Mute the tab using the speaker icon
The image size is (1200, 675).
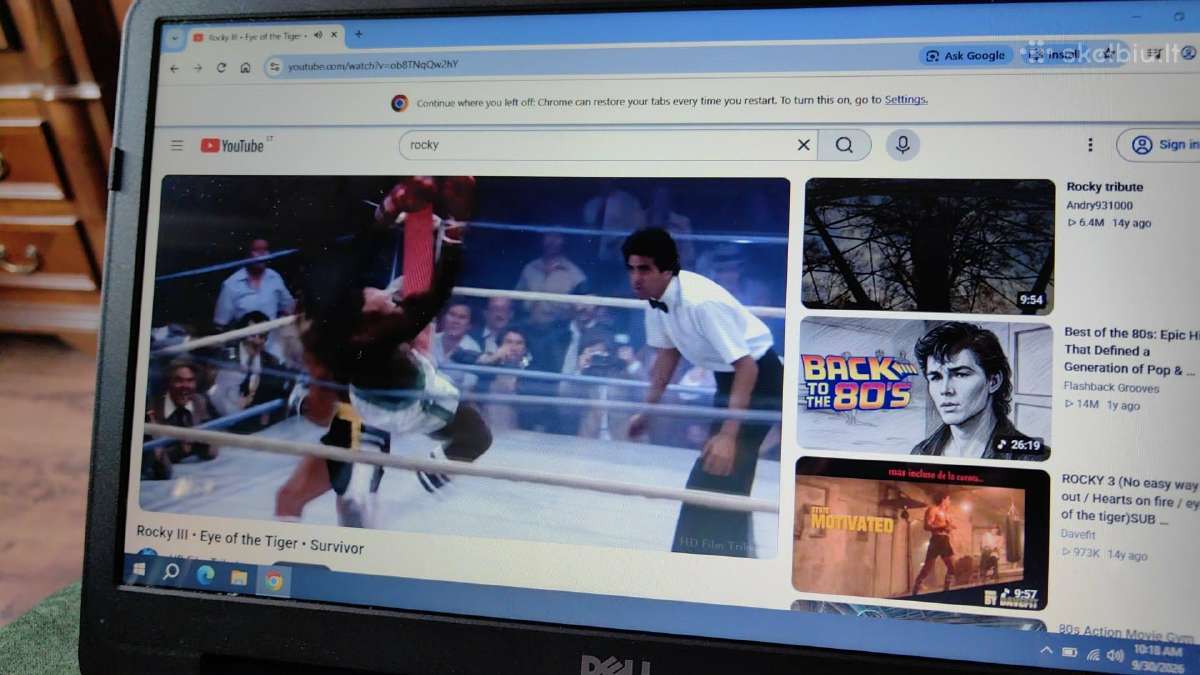(x=318, y=36)
